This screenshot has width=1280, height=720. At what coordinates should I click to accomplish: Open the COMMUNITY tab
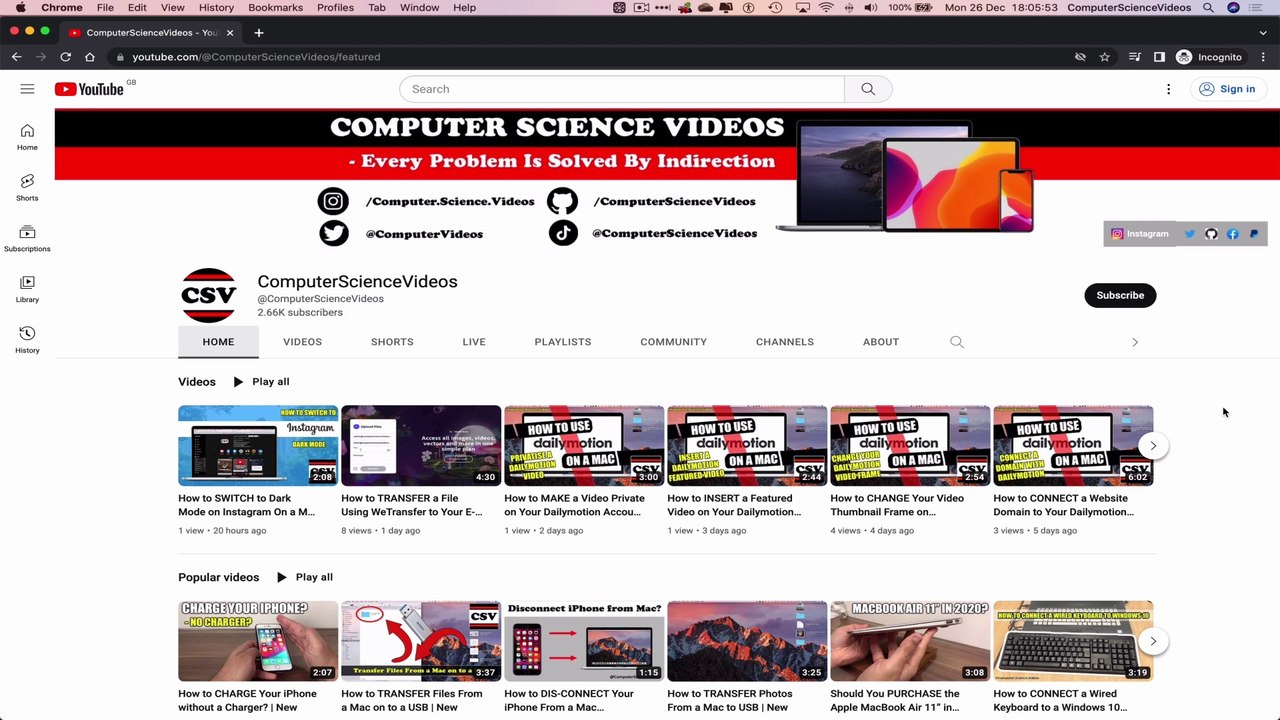[x=674, y=342]
